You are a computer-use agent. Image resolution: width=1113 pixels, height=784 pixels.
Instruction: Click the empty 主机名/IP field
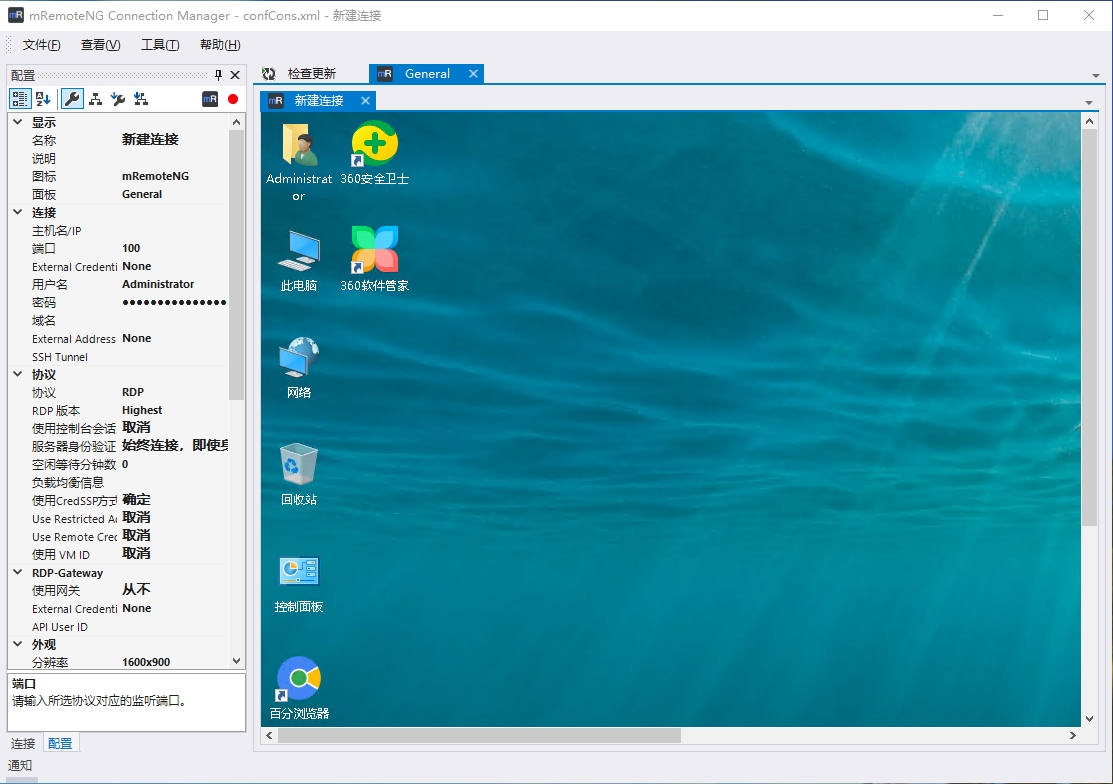click(x=174, y=231)
